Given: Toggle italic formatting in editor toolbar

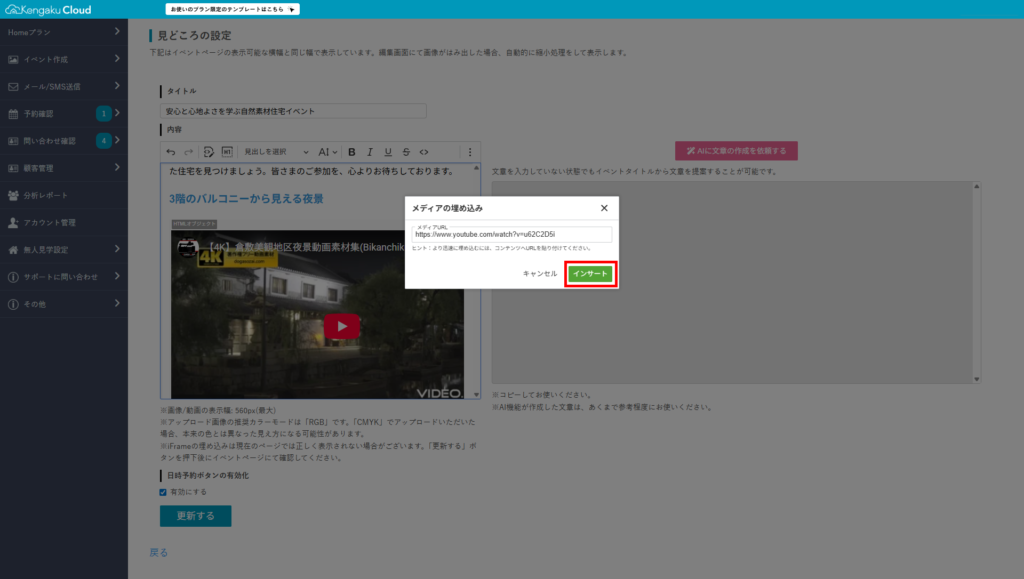Looking at the screenshot, I should pyautogui.click(x=370, y=152).
